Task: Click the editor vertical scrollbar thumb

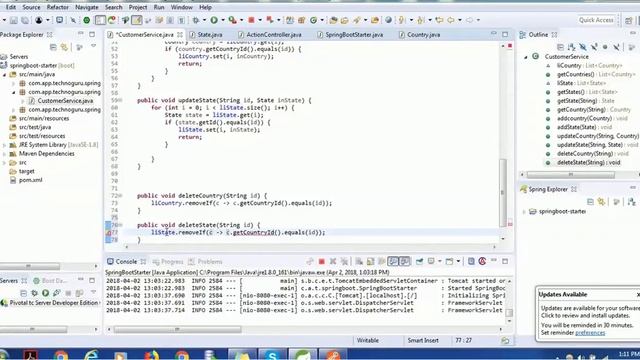Action: (503, 193)
